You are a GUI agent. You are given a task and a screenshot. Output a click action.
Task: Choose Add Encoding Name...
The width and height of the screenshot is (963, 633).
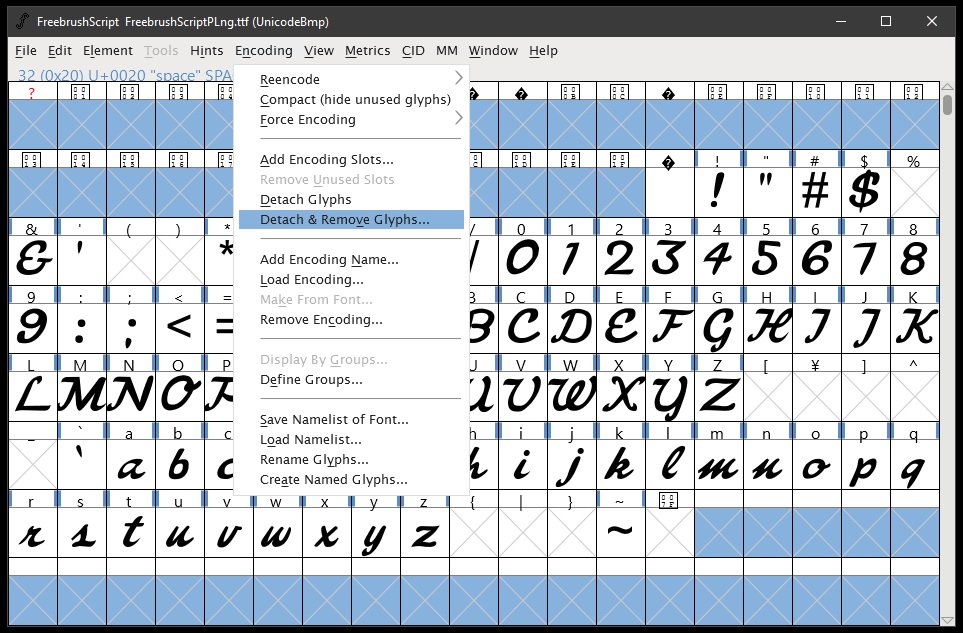[x=351, y=260]
